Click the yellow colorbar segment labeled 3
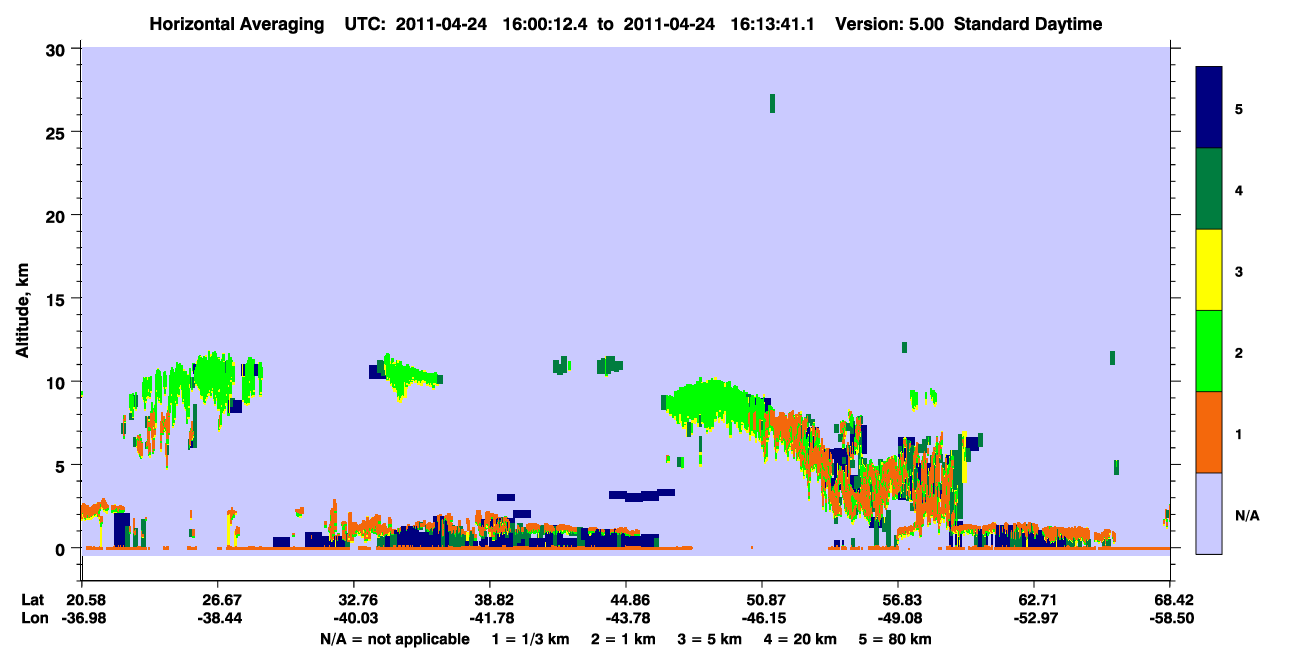This screenshot has width=1300, height=667. coord(1209,270)
